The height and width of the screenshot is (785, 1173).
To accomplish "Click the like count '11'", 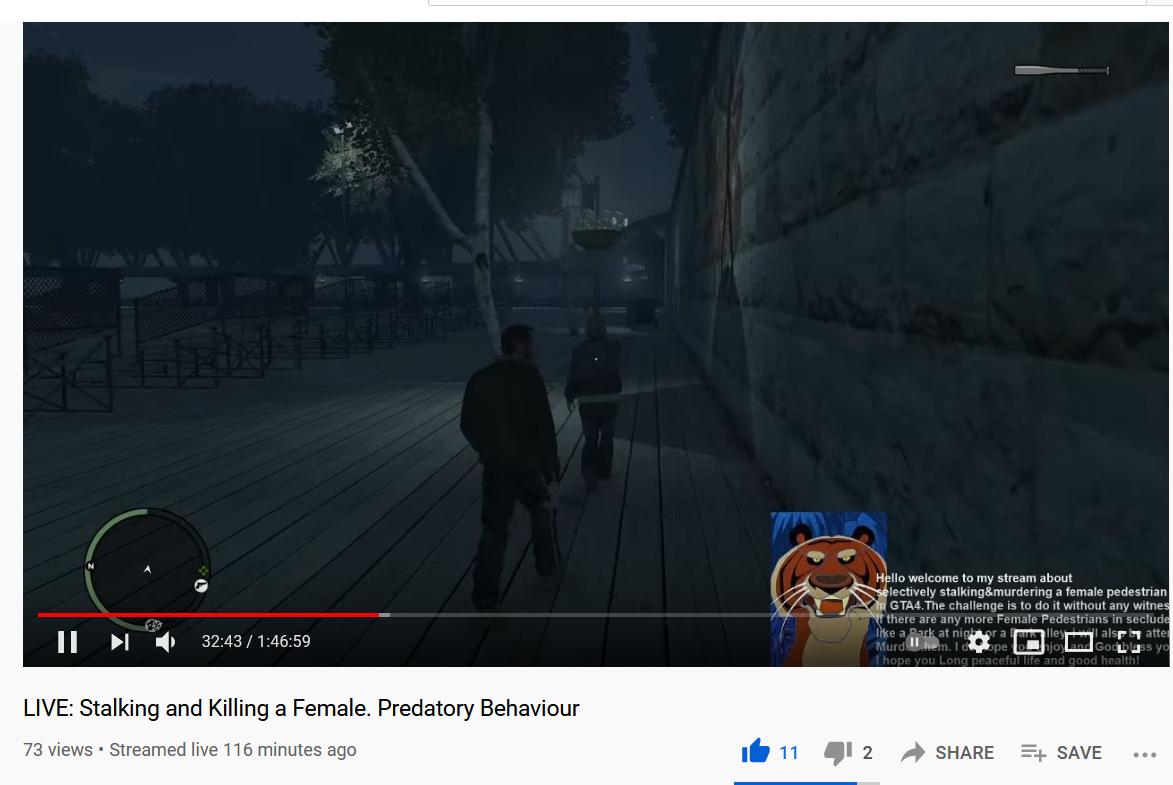I will [789, 753].
